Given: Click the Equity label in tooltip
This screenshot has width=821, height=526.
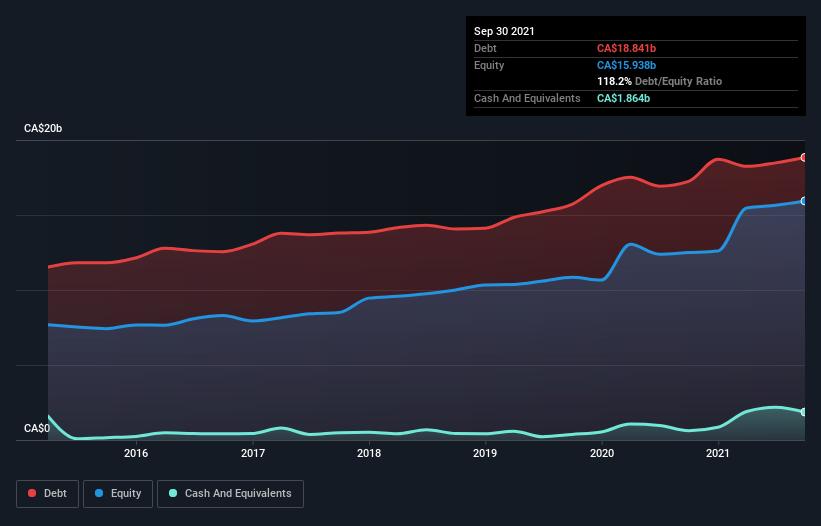Looking at the screenshot, I should (x=489, y=65).
